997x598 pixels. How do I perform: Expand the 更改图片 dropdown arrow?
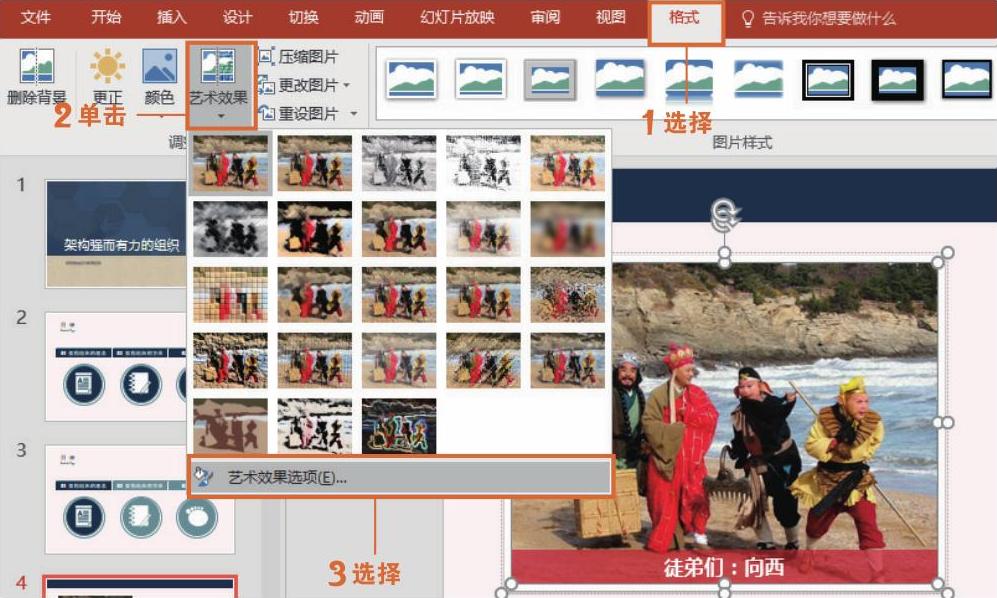click(347, 85)
